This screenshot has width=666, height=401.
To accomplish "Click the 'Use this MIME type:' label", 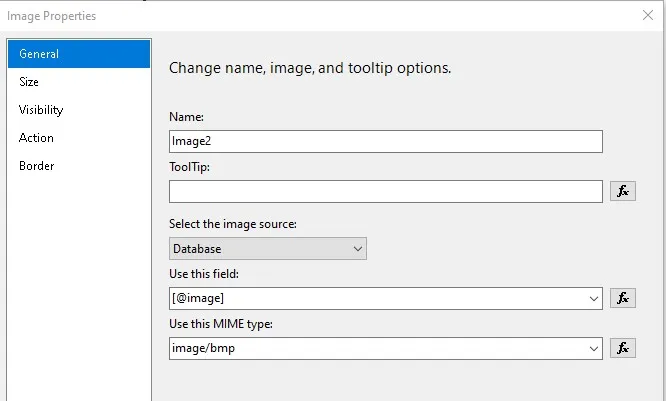I will pyautogui.click(x=222, y=323).
